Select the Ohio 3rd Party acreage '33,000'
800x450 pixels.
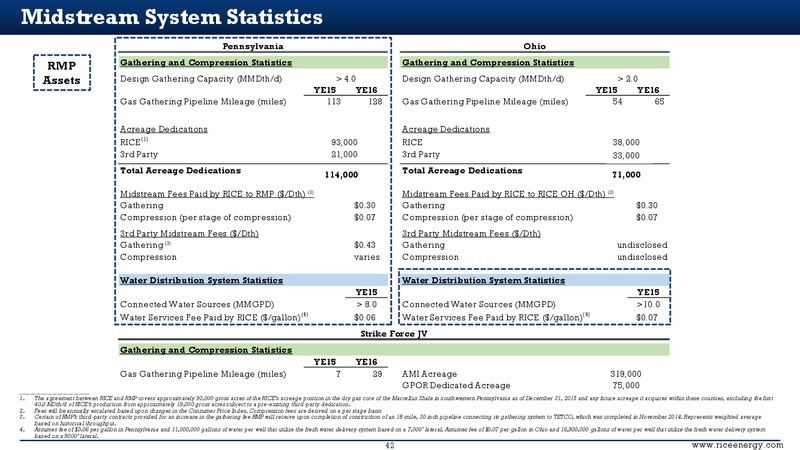pos(626,156)
